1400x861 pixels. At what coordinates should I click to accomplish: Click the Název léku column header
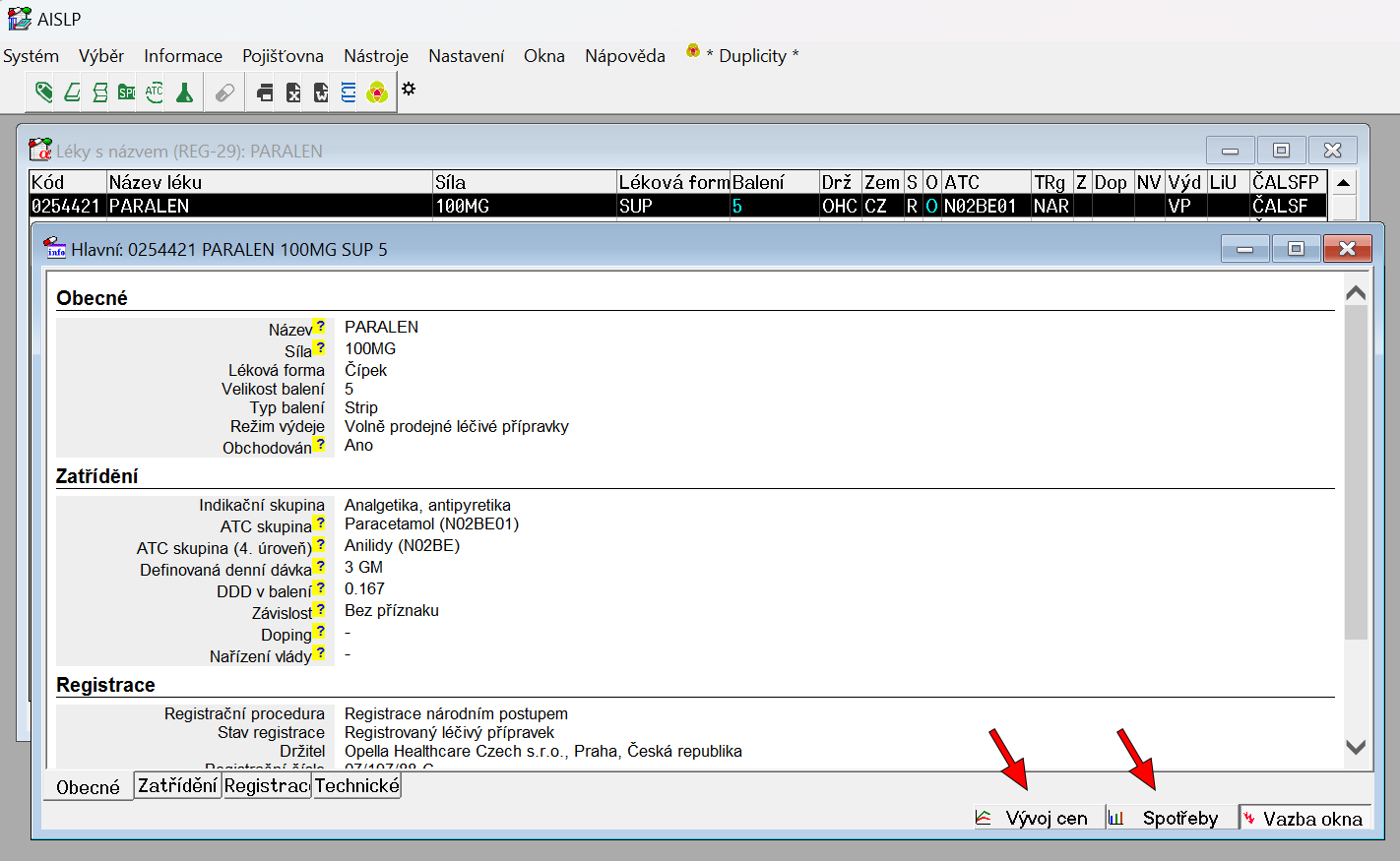coord(270,182)
